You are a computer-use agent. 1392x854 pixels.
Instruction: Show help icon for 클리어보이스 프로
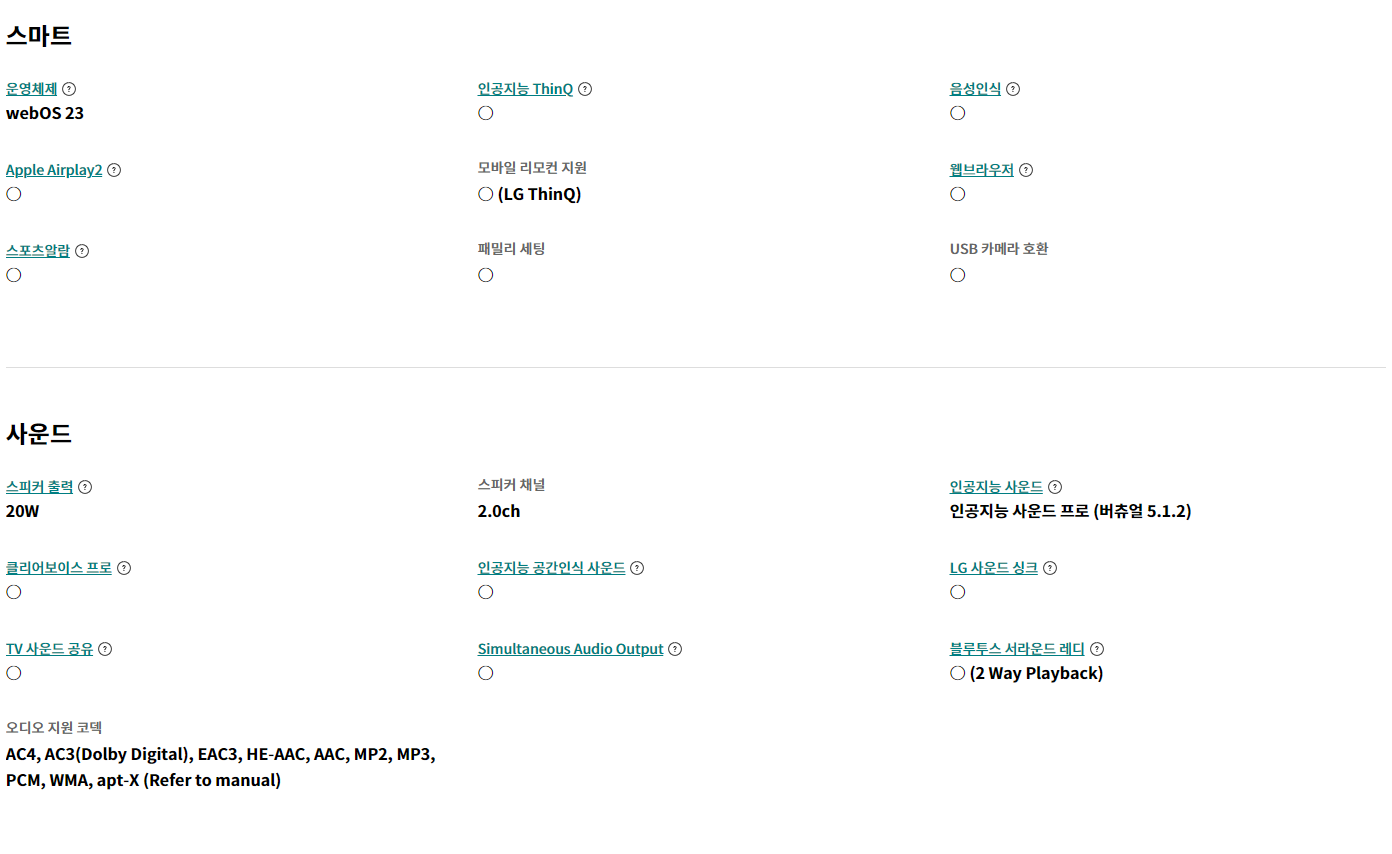coord(124,568)
